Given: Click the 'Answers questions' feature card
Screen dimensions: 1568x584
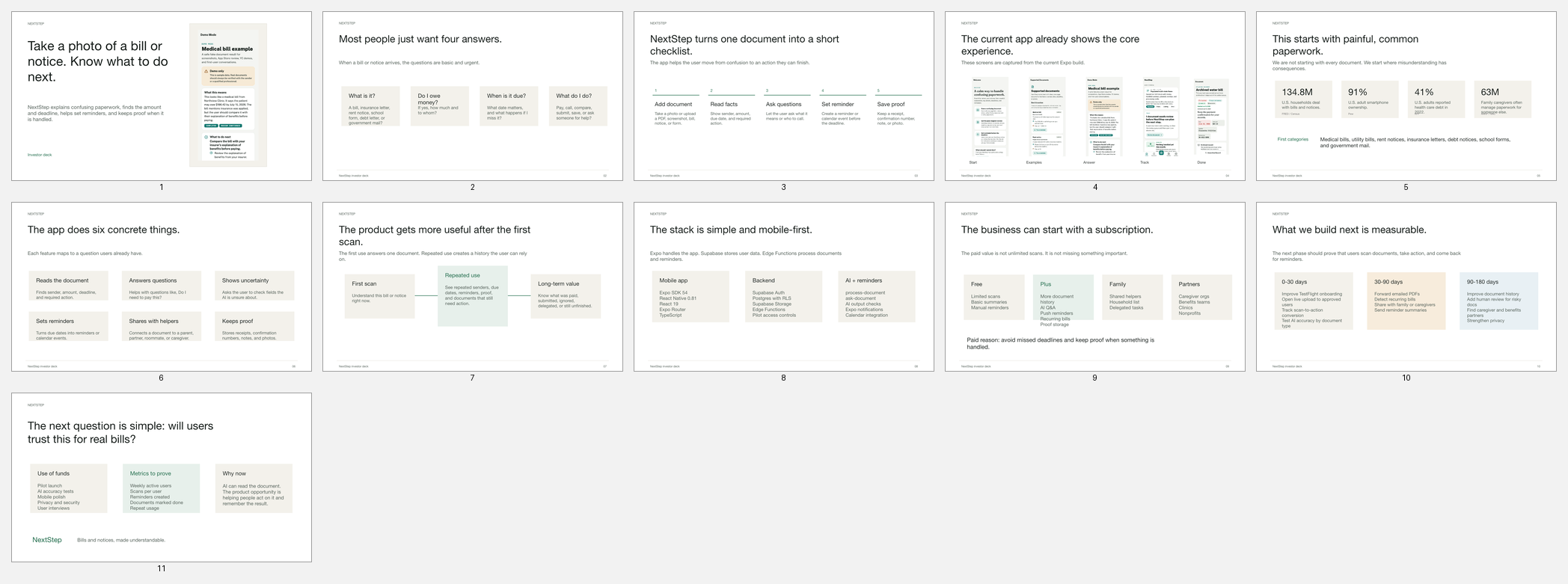Looking at the screenshot, I should click(x=162, y=286).
